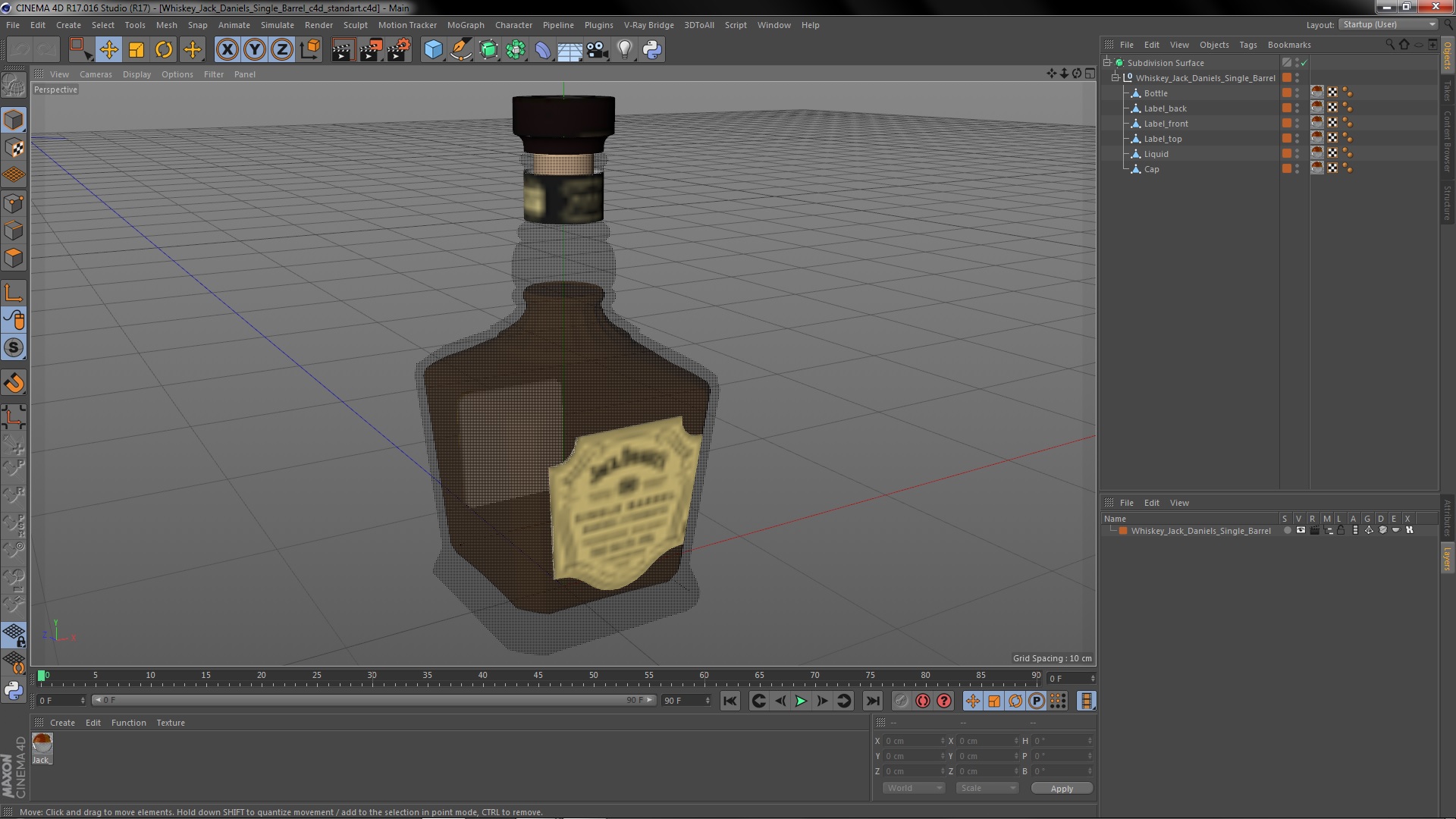Select the Cap object
Image resolution: width=1456 pixels, height=819 pixels.
1151,169
